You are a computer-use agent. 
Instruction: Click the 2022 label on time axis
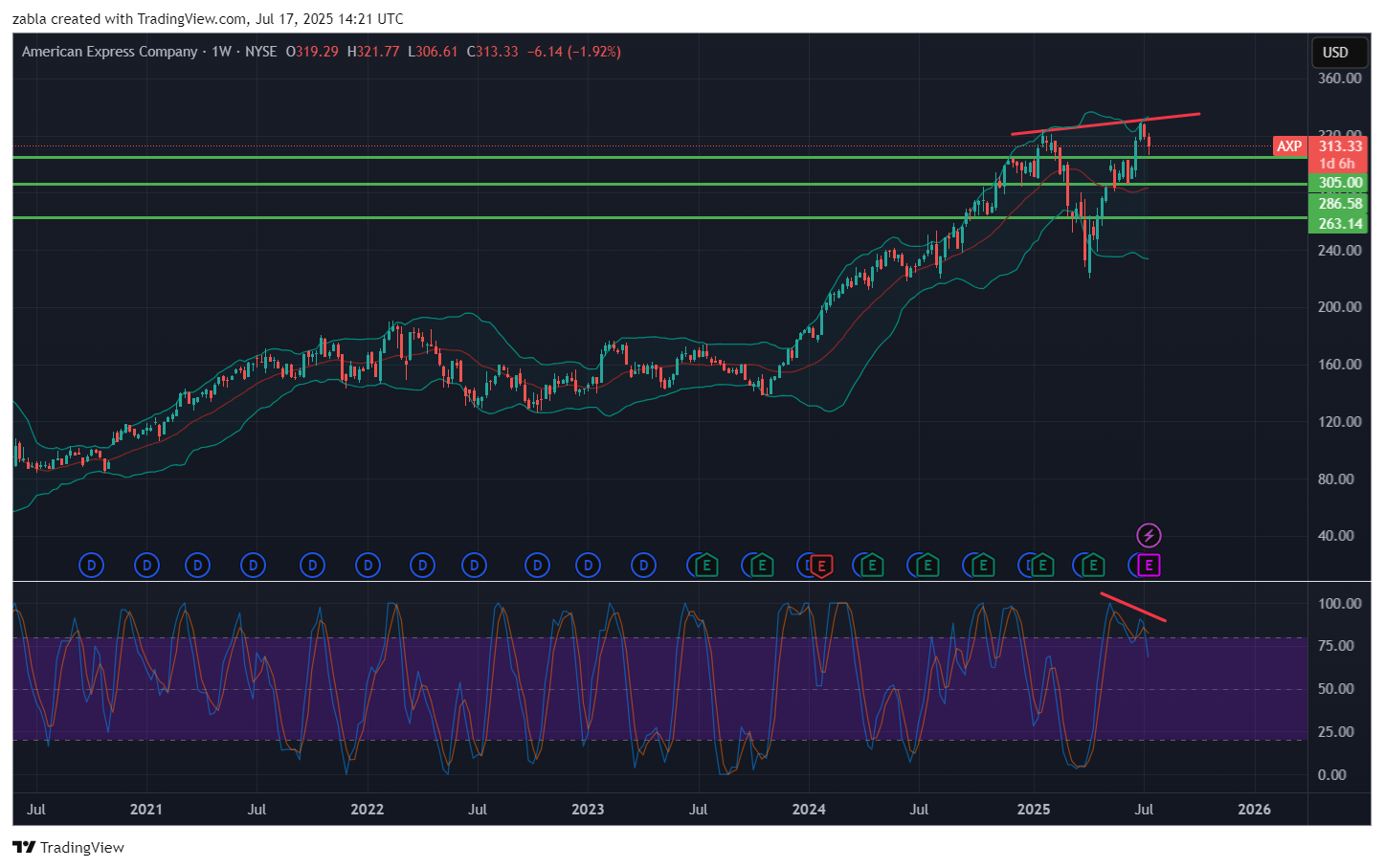368,810
